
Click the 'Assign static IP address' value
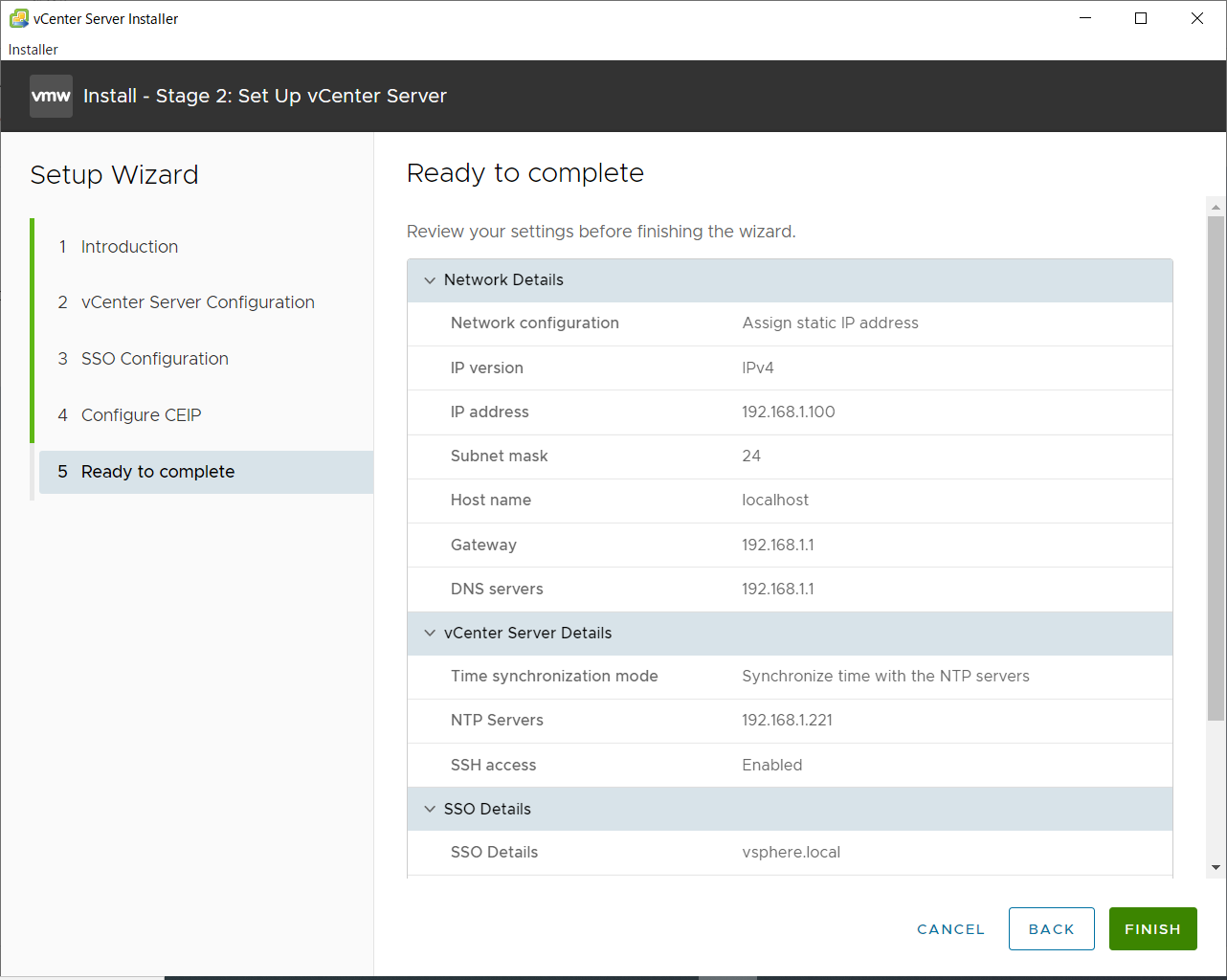(x=830, y=323)
